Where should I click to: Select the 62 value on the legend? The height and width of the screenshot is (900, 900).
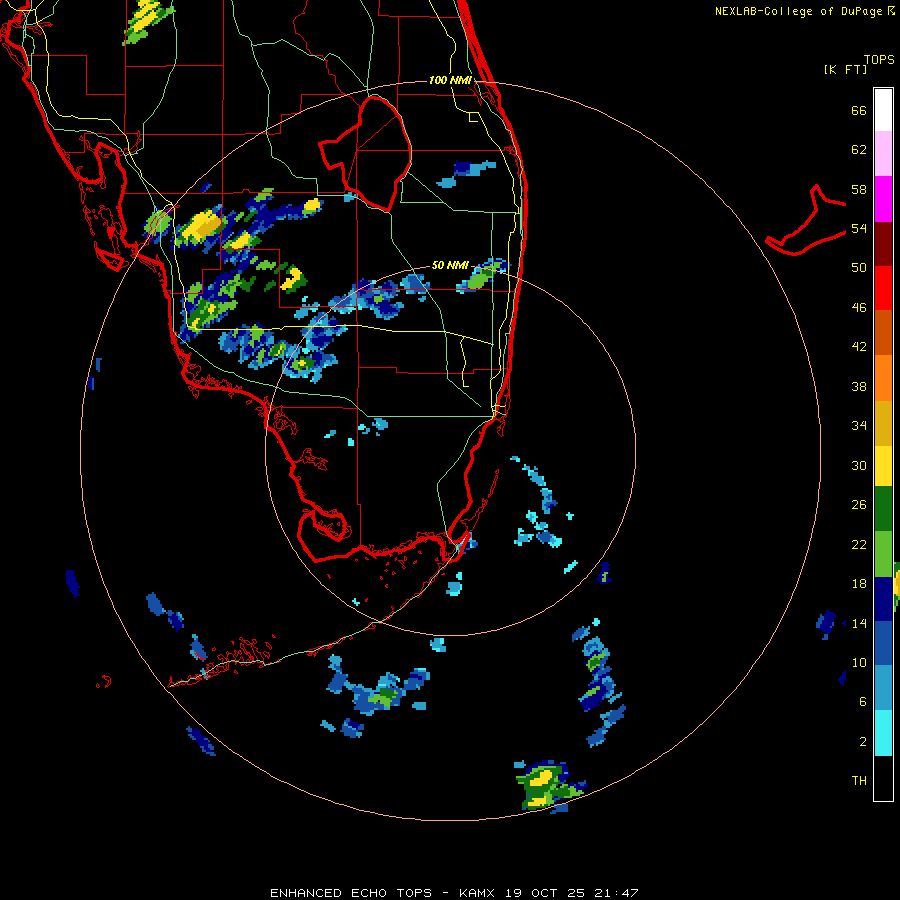pyautogui.click(x=859, y=150)
